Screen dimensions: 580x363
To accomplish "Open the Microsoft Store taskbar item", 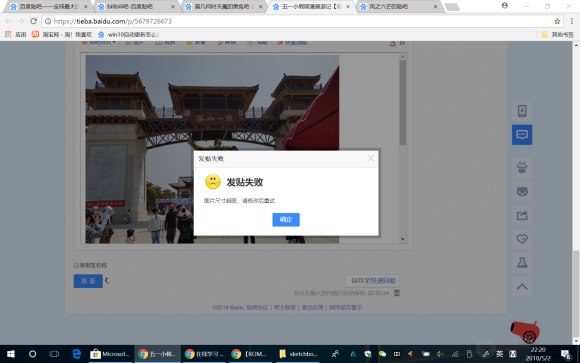I will 110,354.
